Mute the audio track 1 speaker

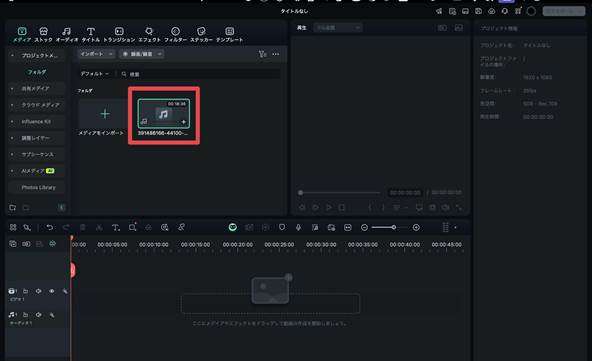[x=39, y=315]
